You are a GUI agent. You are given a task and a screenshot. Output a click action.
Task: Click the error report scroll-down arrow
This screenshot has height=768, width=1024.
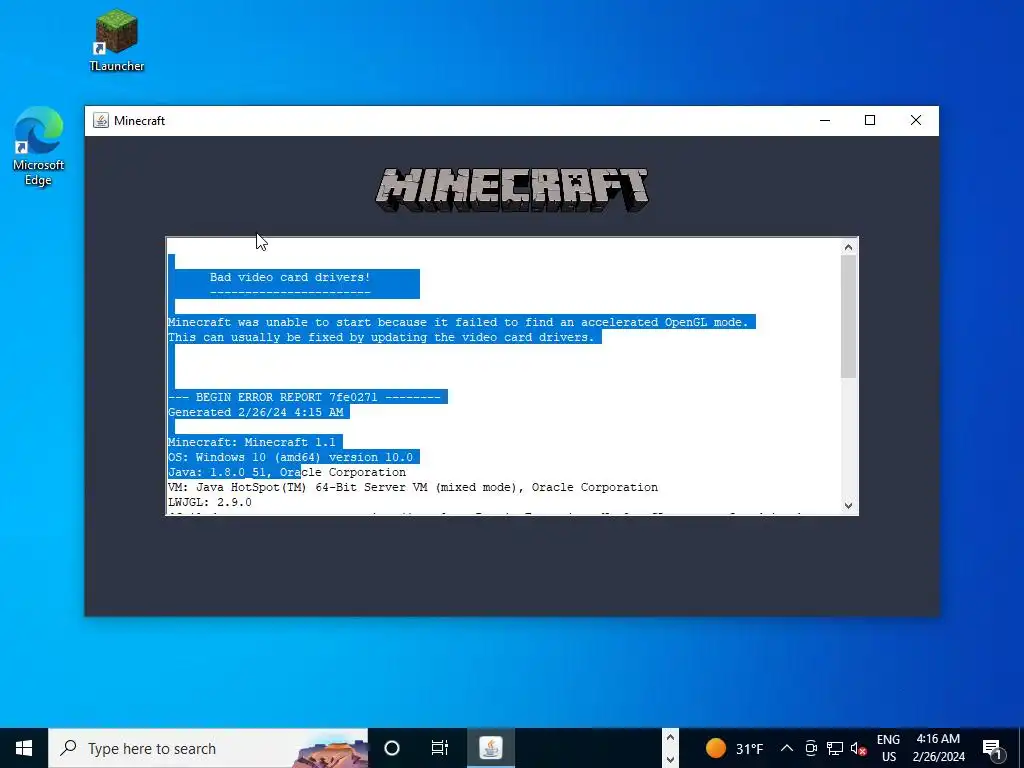(x=848, y=505)
